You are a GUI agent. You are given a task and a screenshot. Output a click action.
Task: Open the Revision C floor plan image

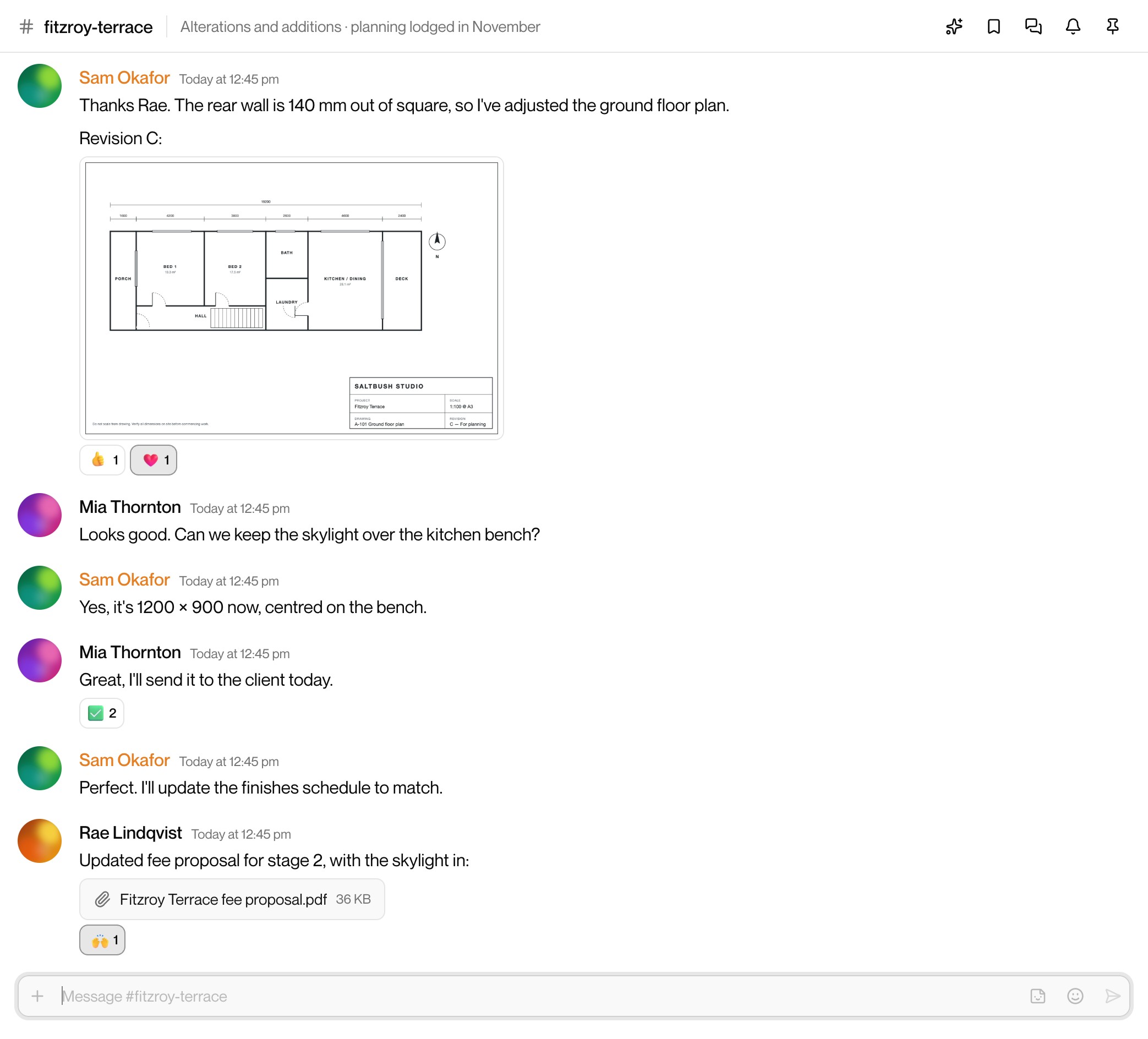click(292, 298)
